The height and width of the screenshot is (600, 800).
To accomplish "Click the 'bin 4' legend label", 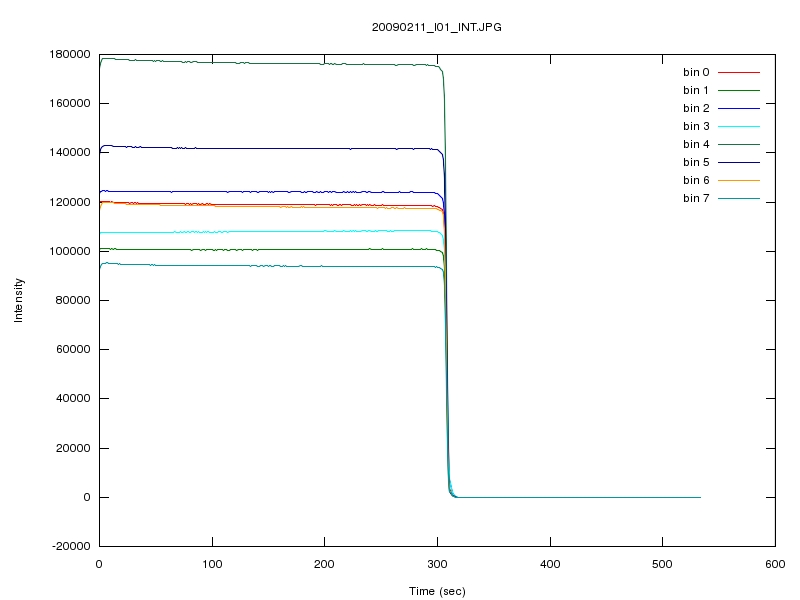I will pos(696,144).
